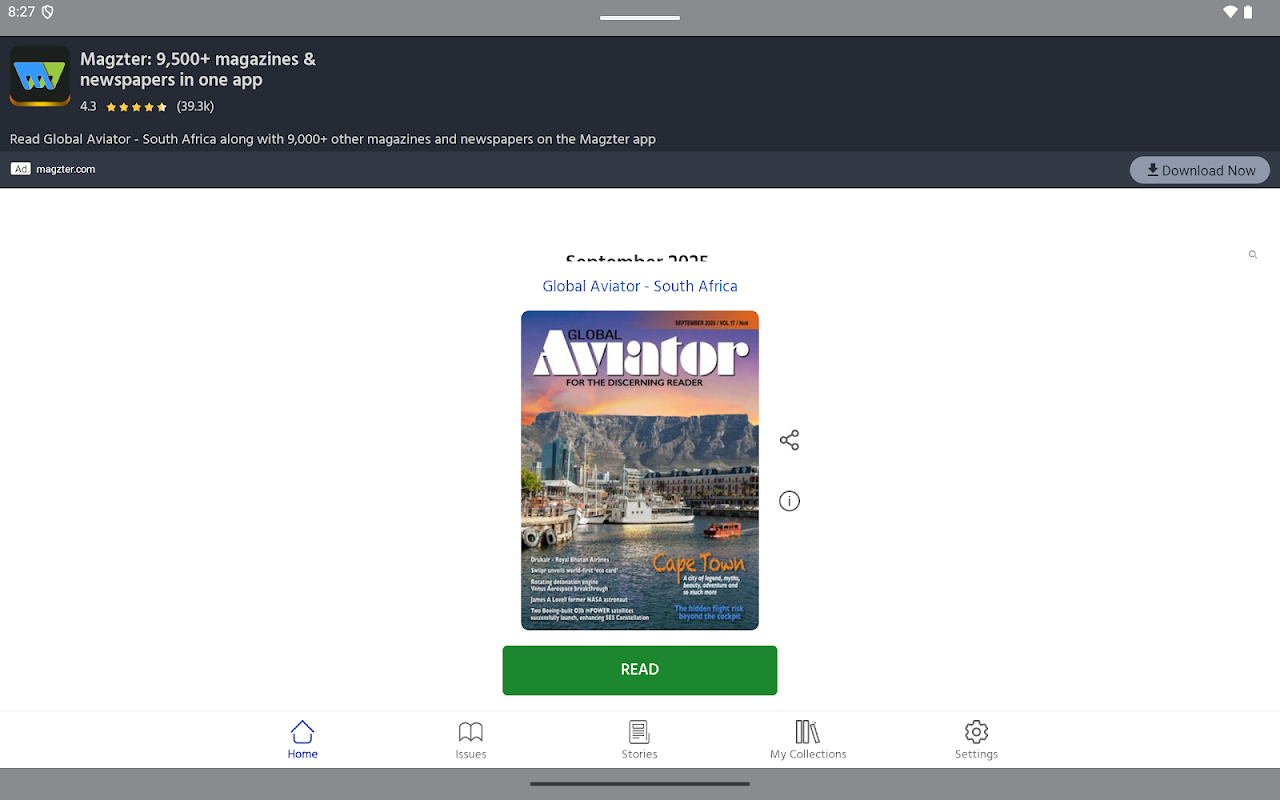
Task: Tap the share icon beside the cover
Action: pyautogui.click(x=789, y=440)
